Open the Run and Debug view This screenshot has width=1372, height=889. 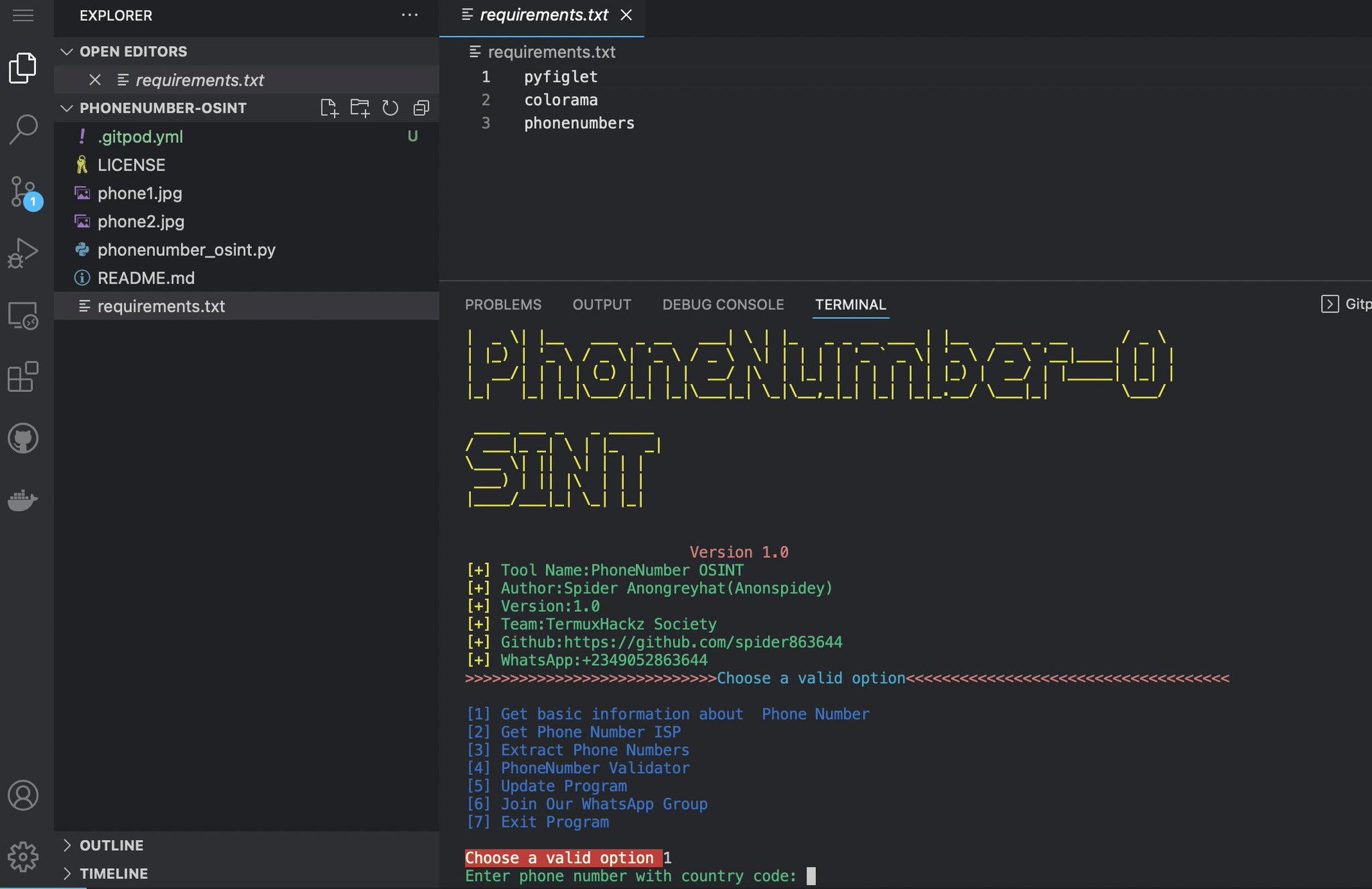(x=23, y=253)
